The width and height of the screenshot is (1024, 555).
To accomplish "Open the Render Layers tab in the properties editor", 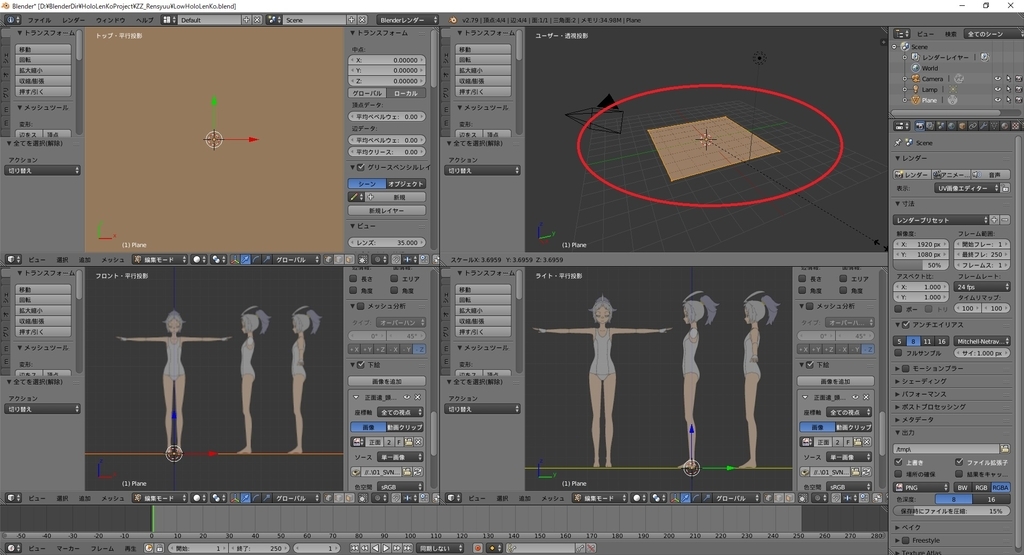I will click(930, 126).
